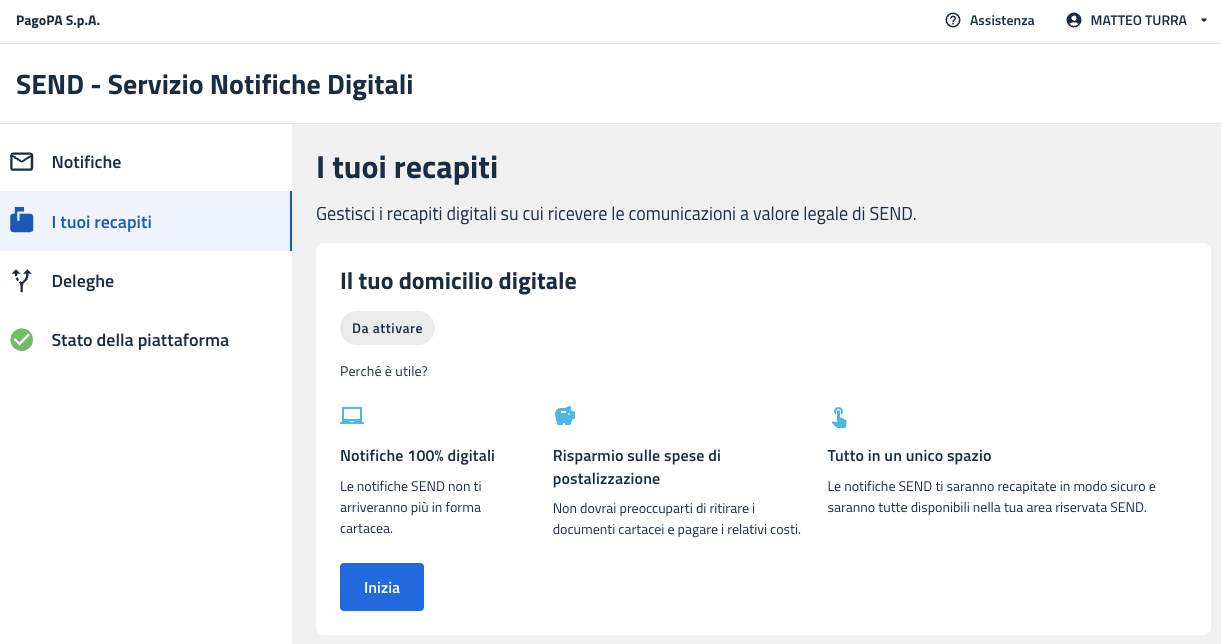Screen dimensions: 1221x644
Task: Click the MATTEO TURRA username label
Action: pos(1138,20)
